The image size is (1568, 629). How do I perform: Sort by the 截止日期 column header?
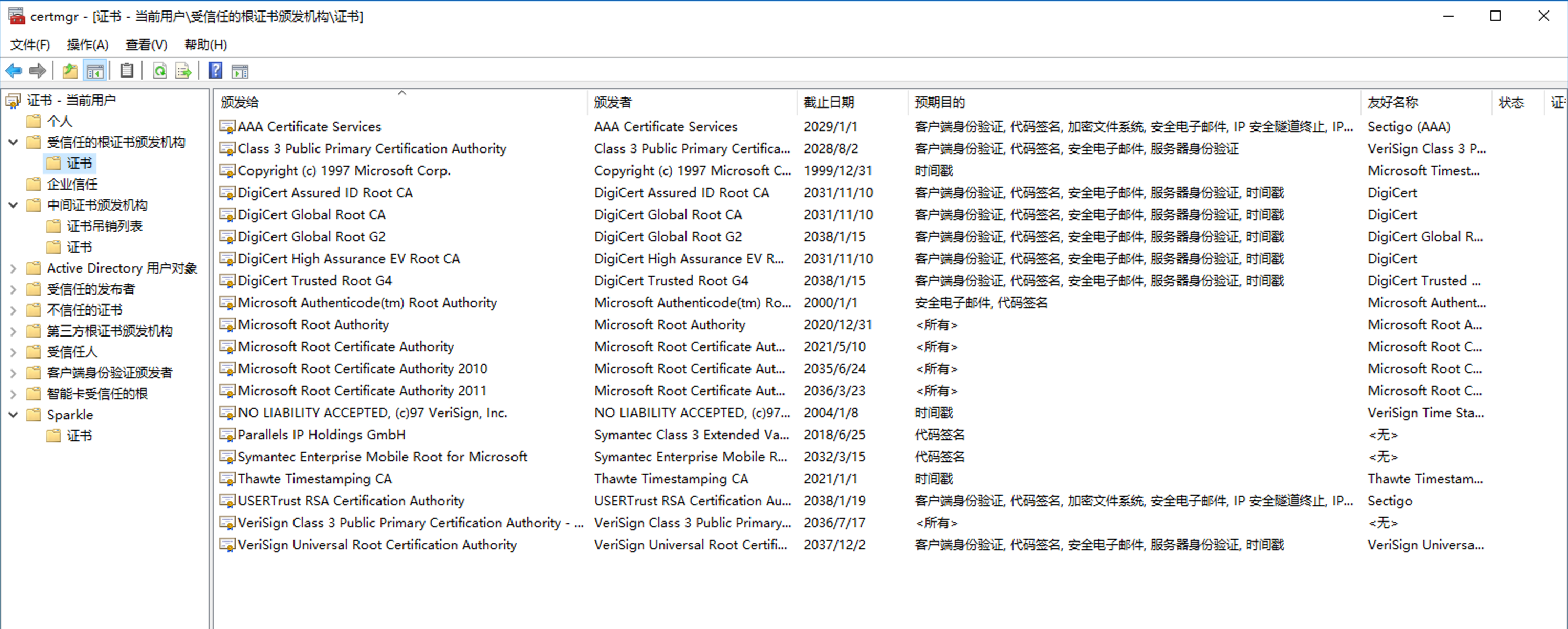point(829,102)
